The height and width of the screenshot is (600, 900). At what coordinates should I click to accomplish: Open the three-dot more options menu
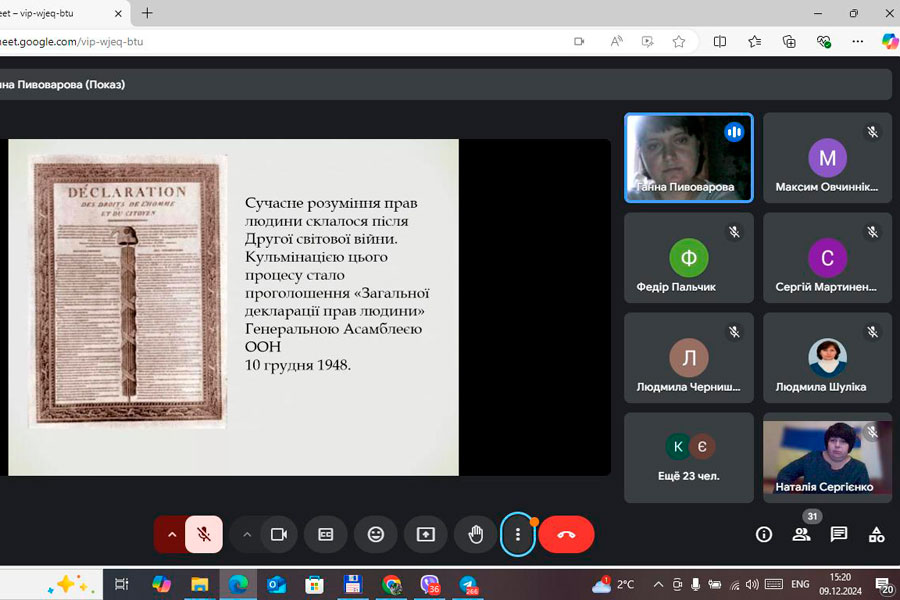tap(517, 534)
